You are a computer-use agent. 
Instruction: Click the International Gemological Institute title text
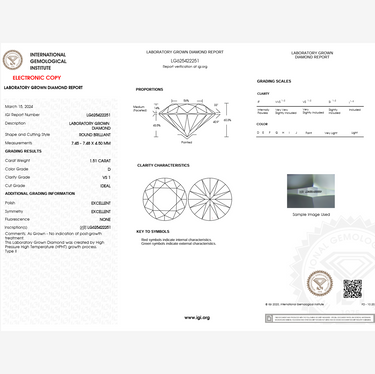[x=48, y=61]
